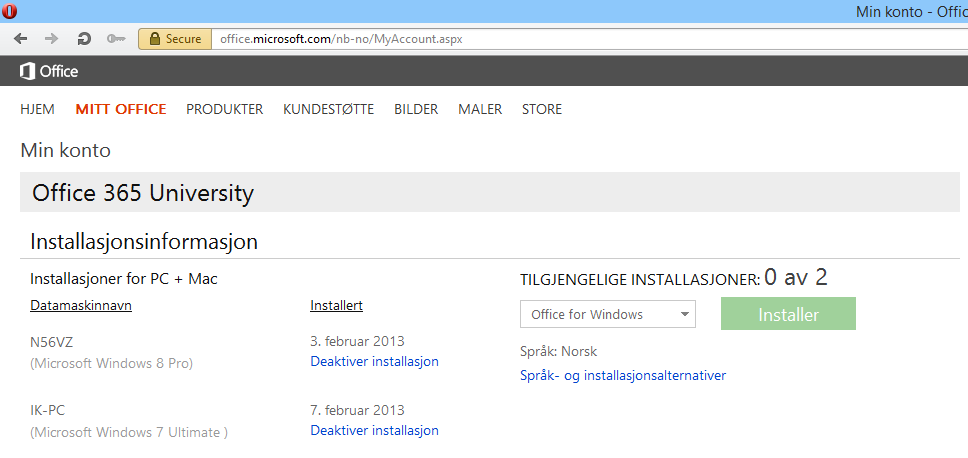Open the password key icon
This screenshot has width=968, height=458.
coord(115,39)
